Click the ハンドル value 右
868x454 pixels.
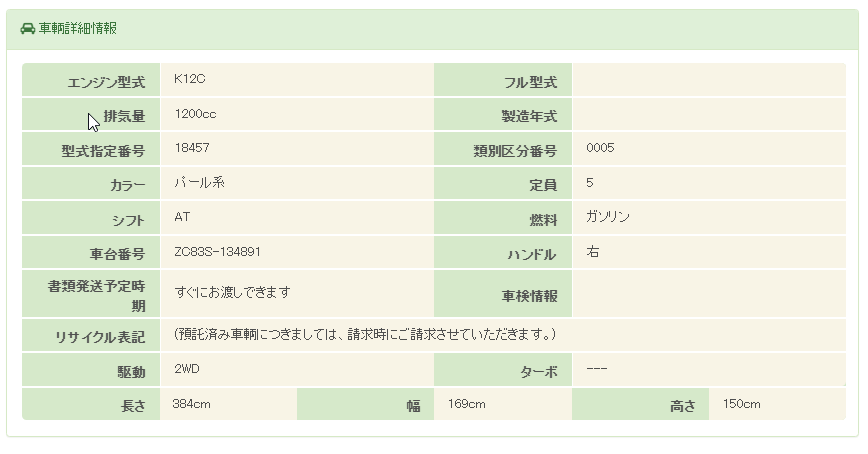click(x=593, y=252)
